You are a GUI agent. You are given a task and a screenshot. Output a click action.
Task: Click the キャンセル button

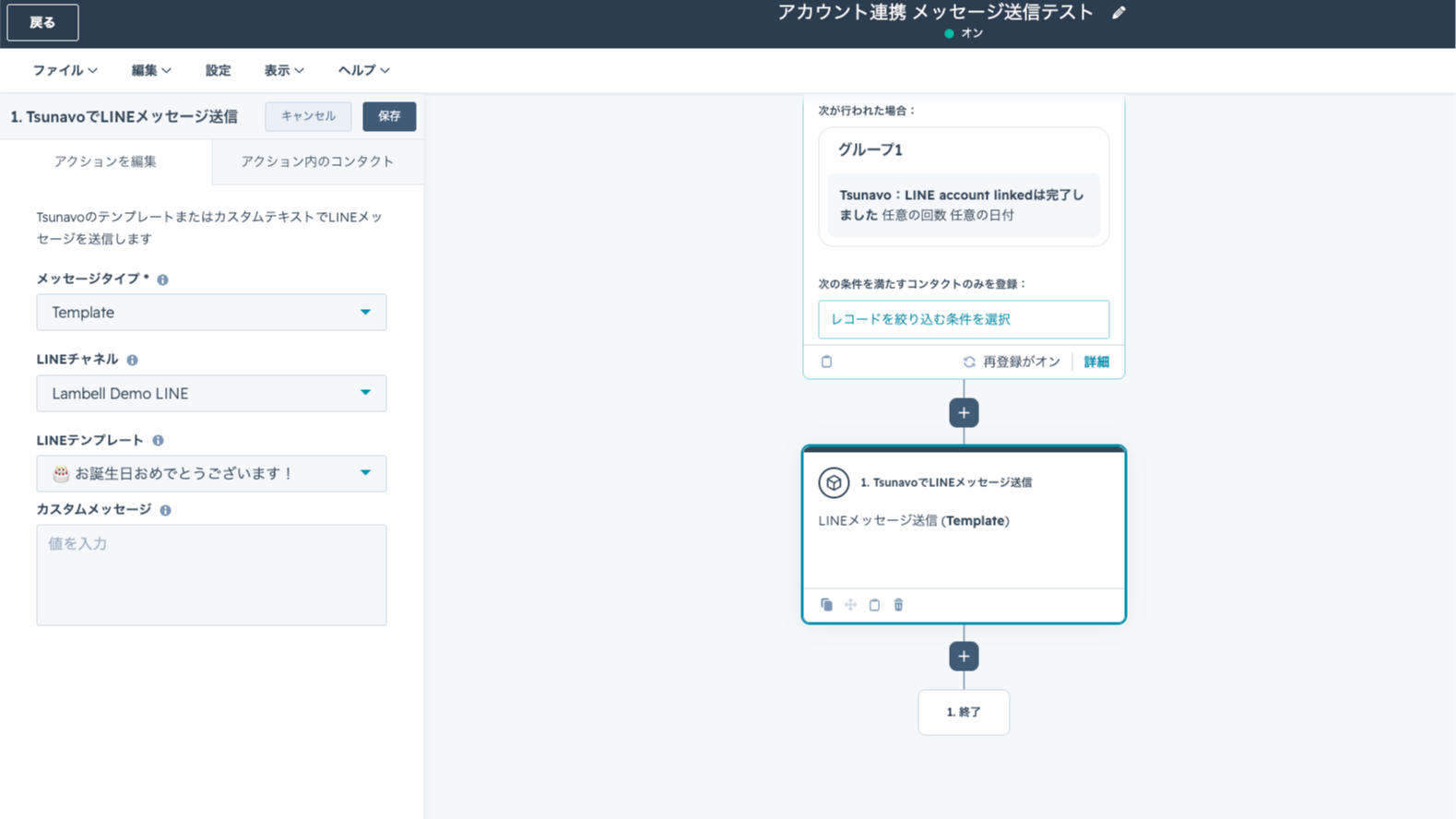coord(308,116)
